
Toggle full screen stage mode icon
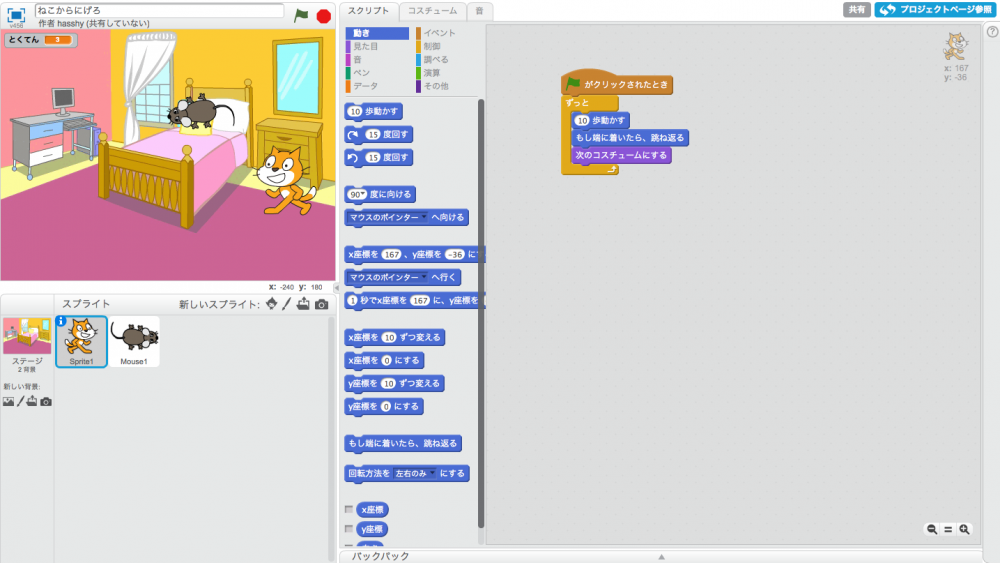[16, 15]
